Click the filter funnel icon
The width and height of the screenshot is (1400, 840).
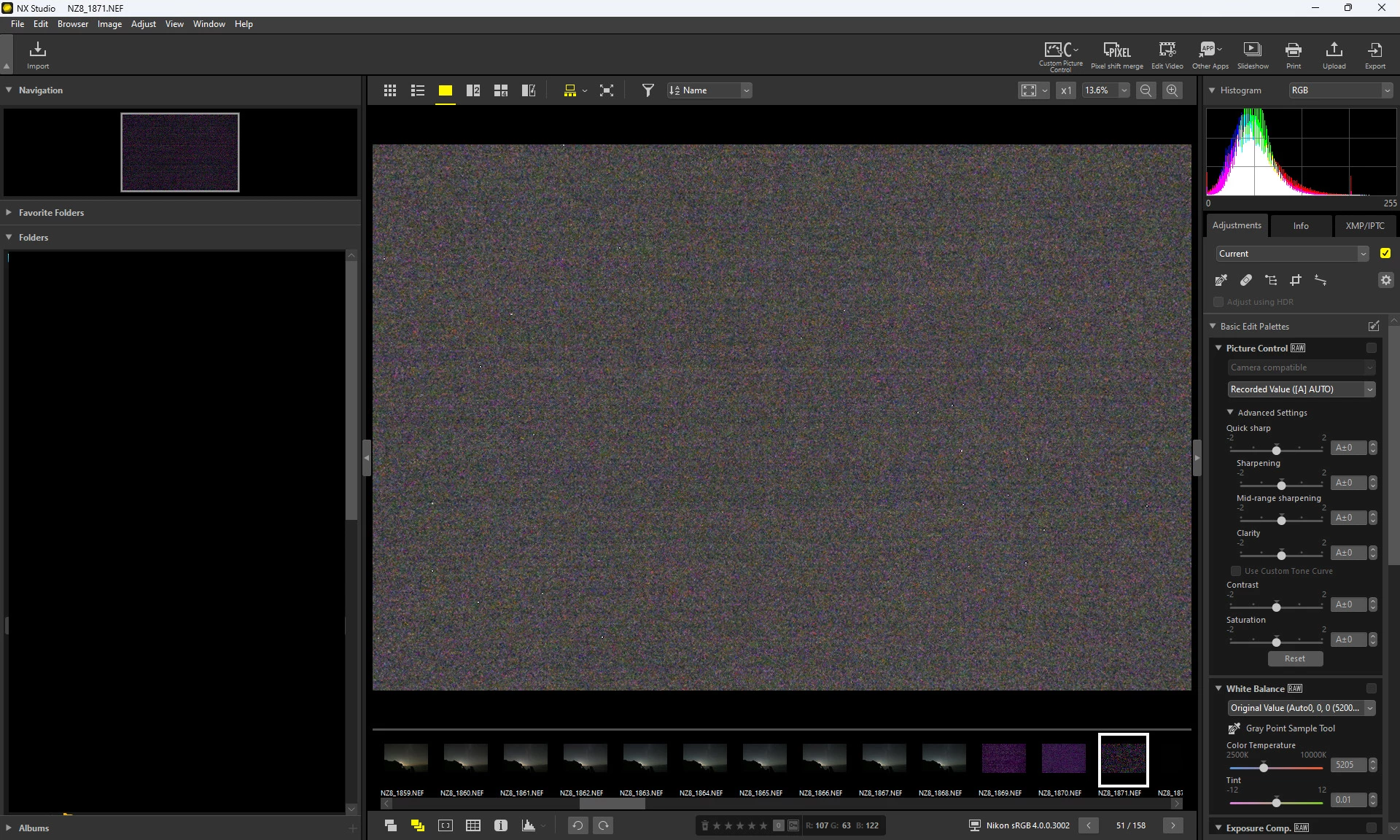pos(647,90)
